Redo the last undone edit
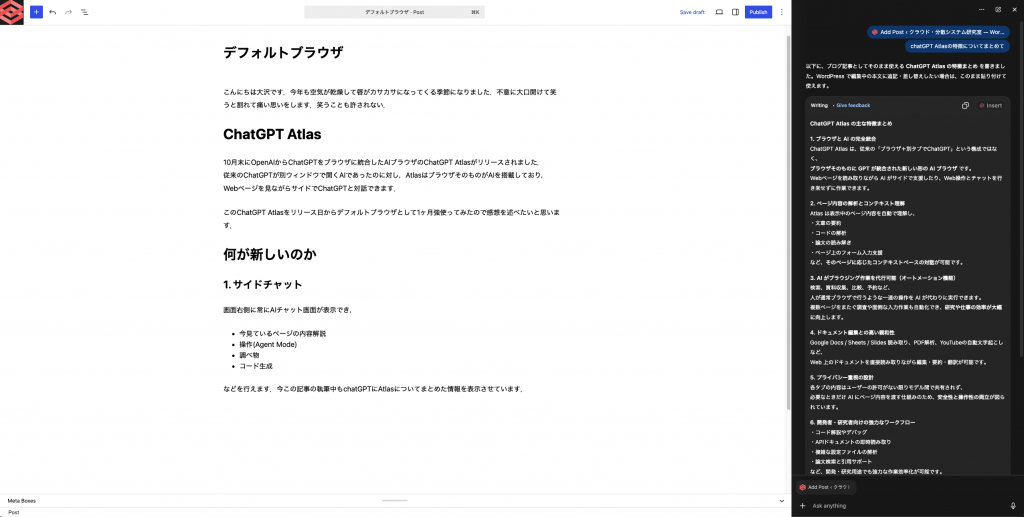 click(x=68, y=12)
